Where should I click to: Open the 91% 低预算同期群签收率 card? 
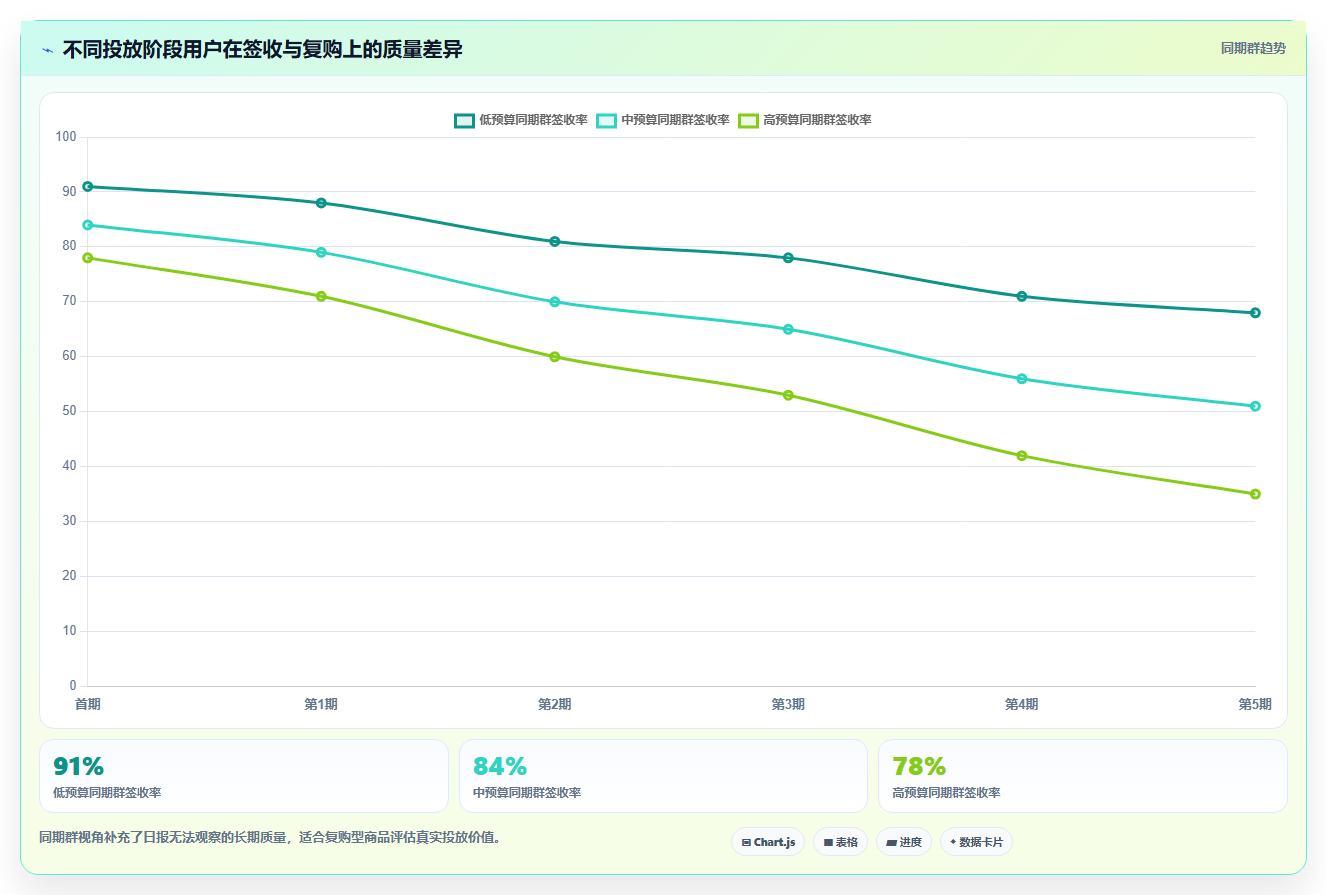(x=244, y=776)
